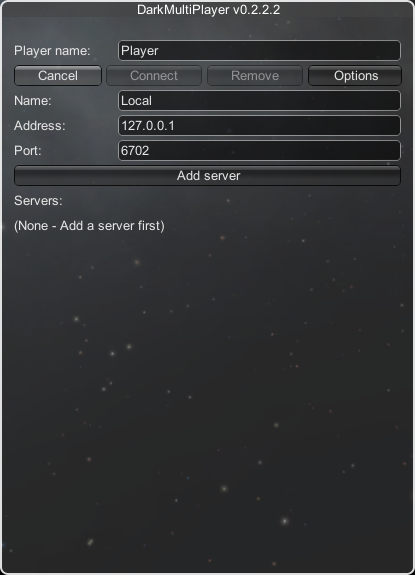Place cursor right after the digits '6702'
This screenshot has height=575, width=415.
pos(150,151)
